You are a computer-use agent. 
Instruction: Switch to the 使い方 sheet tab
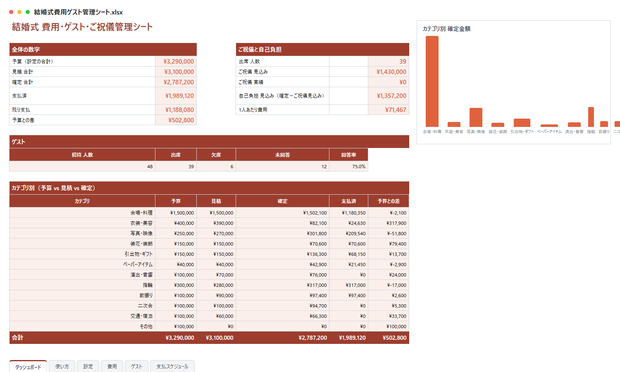[x=62, y=366]
